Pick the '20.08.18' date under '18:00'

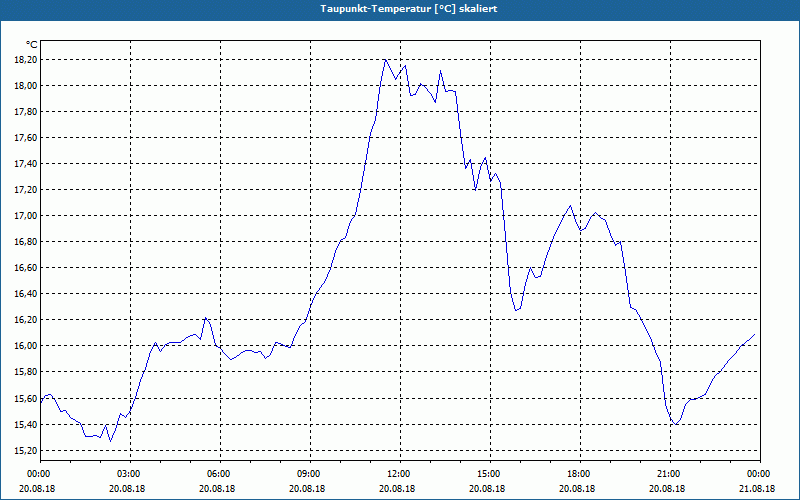pyautogui.click(x=578, y=489)
